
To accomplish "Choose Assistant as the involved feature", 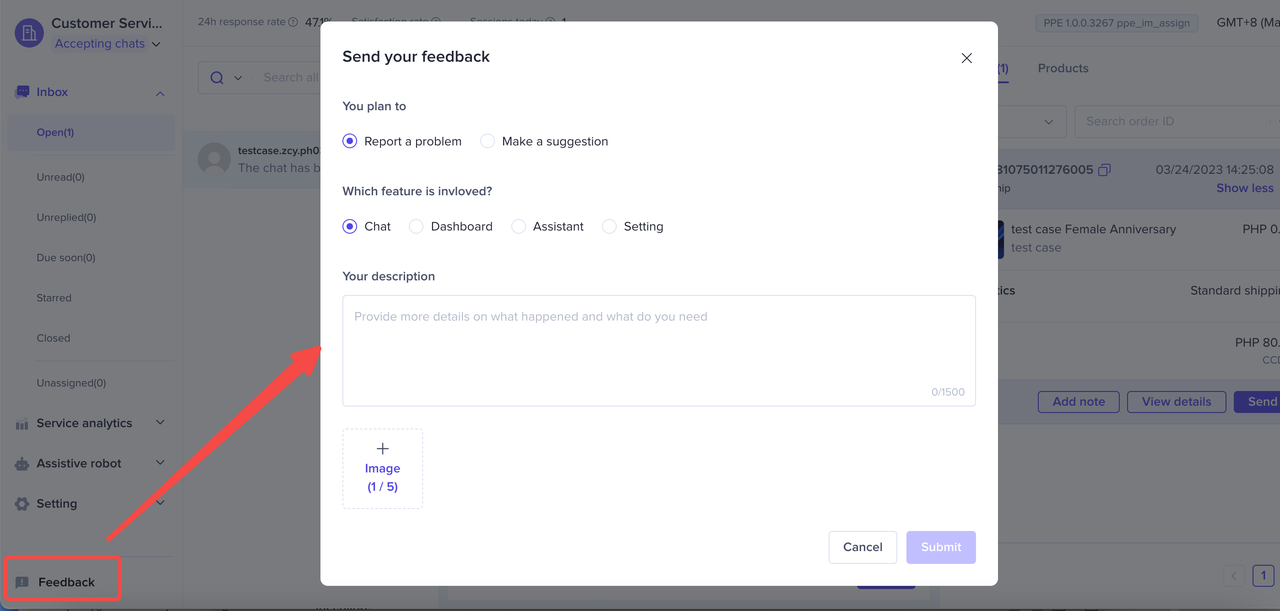I will click(x=519, y=227).
